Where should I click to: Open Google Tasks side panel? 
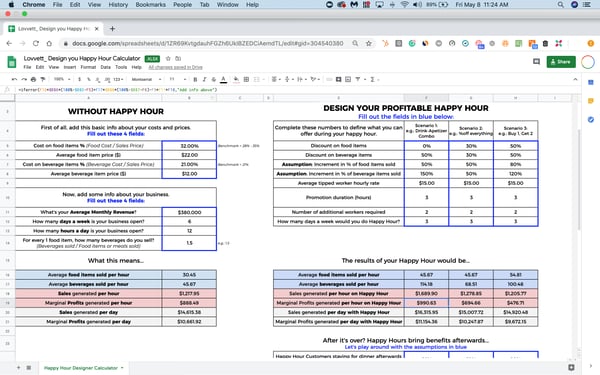[x=590, y=120]
